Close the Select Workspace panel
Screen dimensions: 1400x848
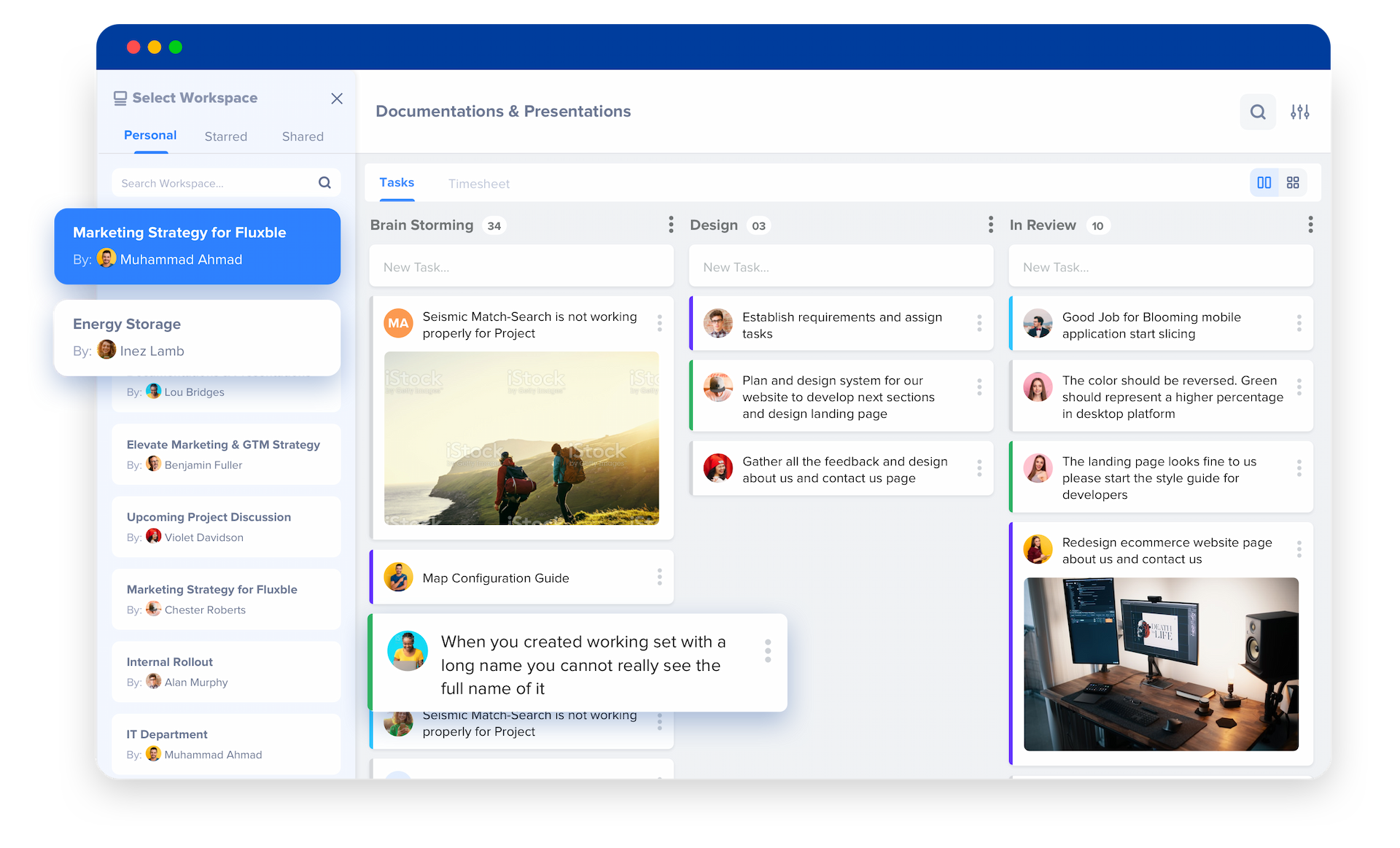point(337,98)
